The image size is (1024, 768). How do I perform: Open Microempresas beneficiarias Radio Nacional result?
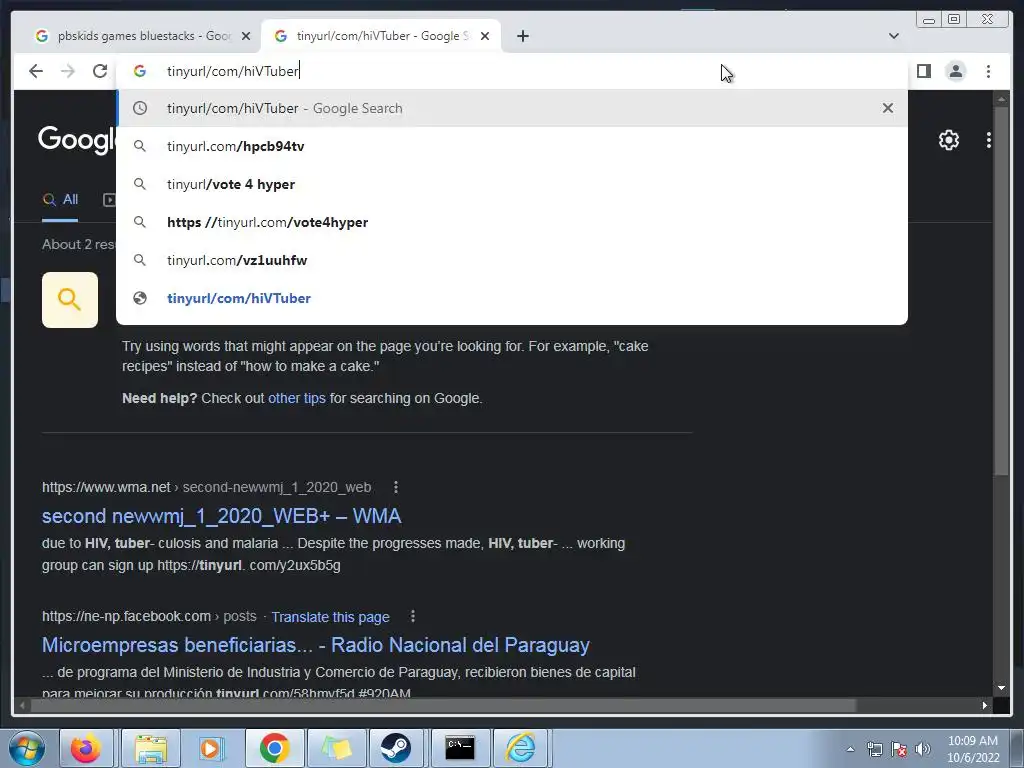coord(315,645)
